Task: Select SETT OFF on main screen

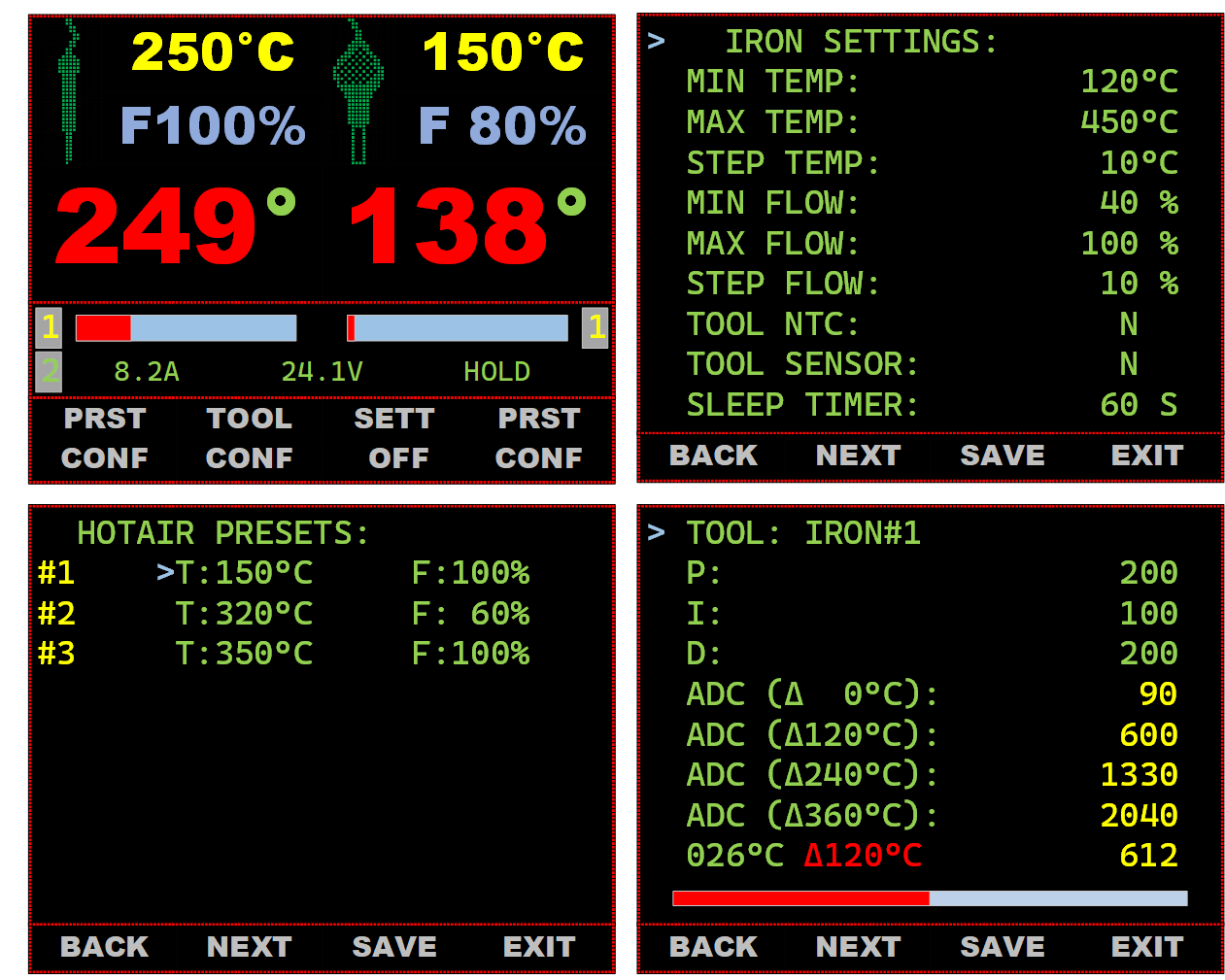Action: [394, 438]
